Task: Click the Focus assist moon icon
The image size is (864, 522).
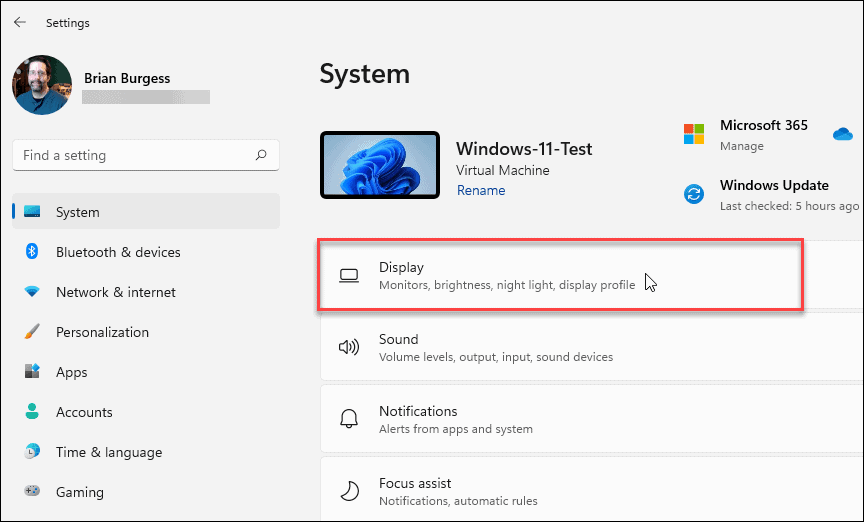Action: (x=349, y=491)
